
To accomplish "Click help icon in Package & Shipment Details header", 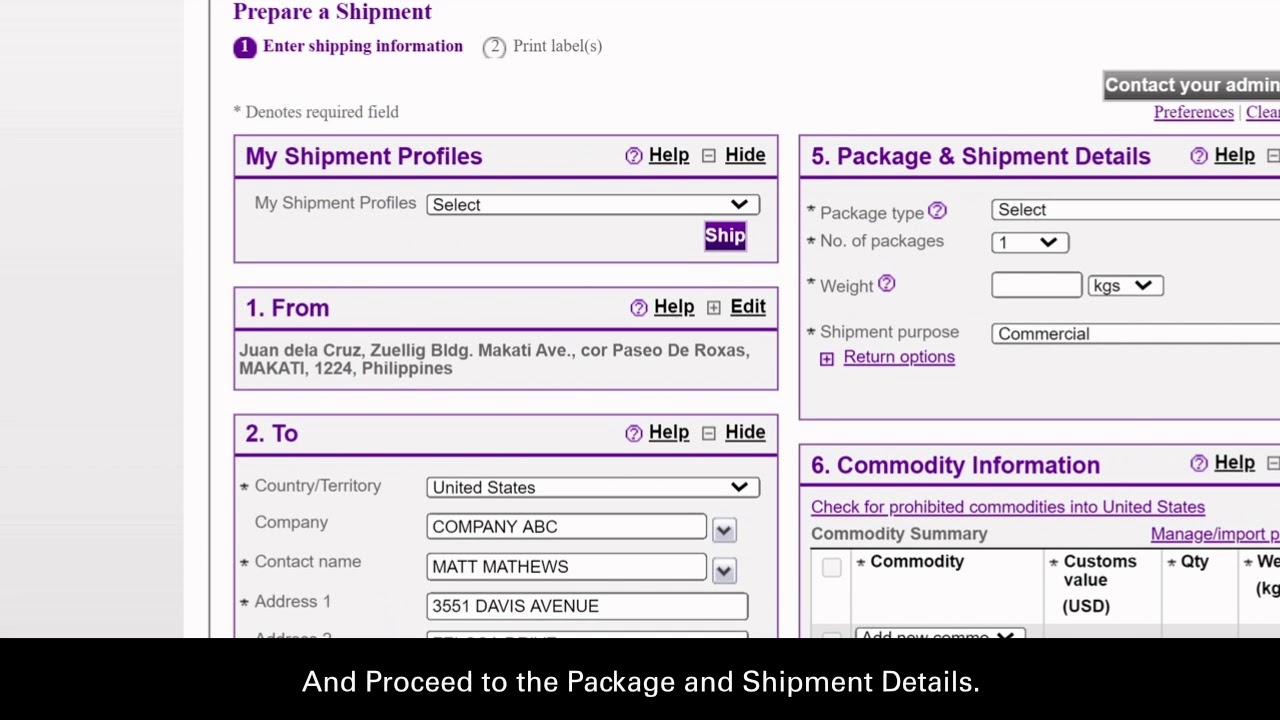I will click(1198, 156).
